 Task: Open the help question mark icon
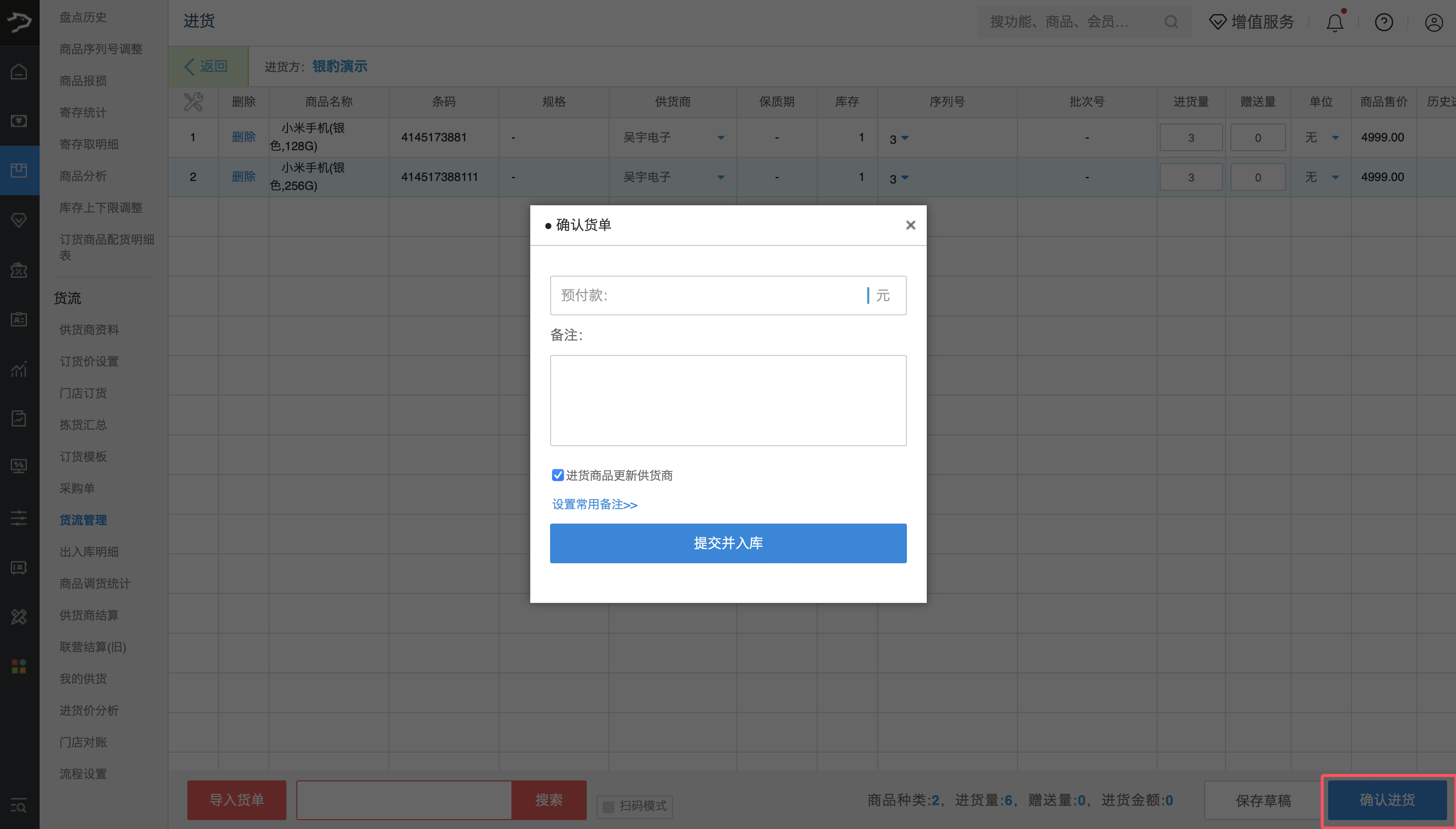(1383, 23)
